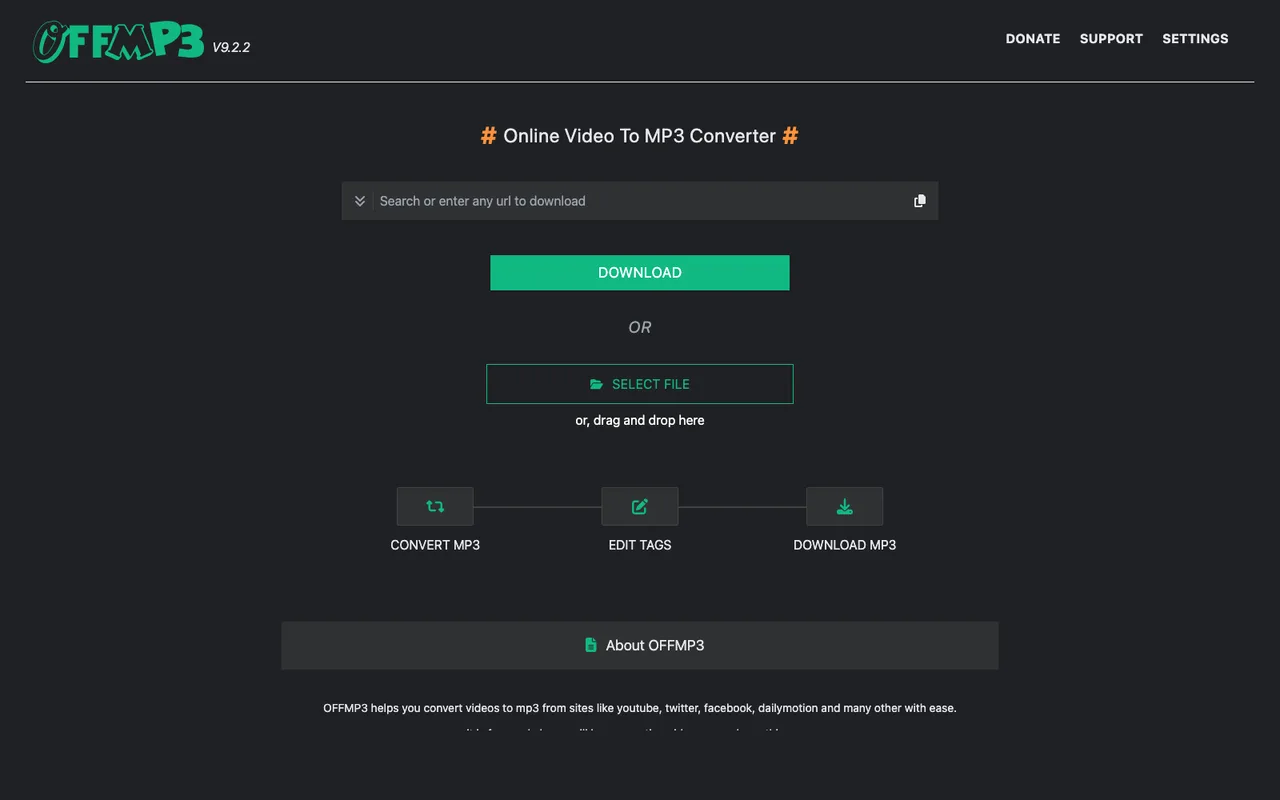The image size is (1280, 800).
Task: Click the drag and drop here text area
Action: 640,420
